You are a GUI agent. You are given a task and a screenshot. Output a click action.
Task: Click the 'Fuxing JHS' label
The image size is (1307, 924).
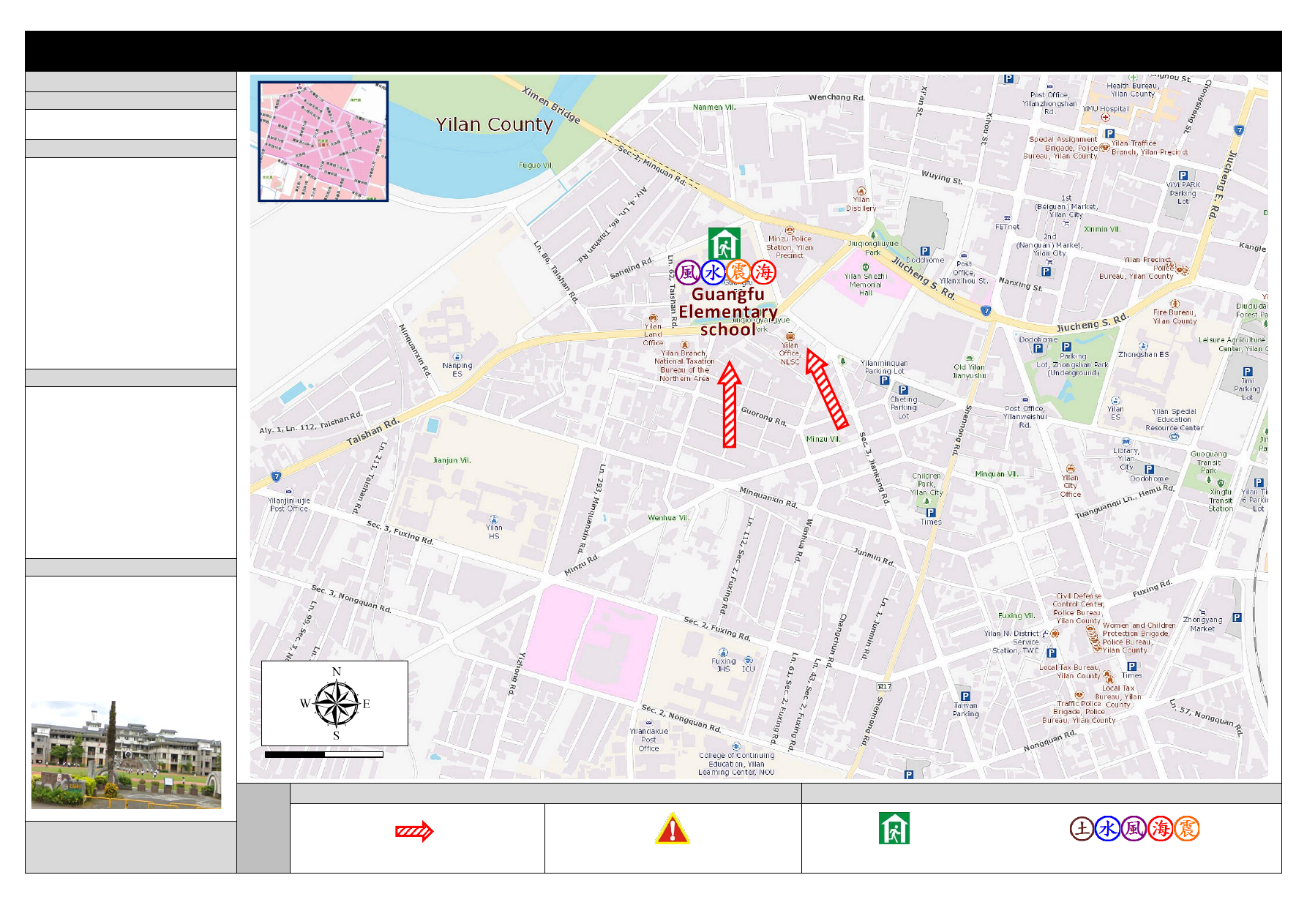pos(724,664)
